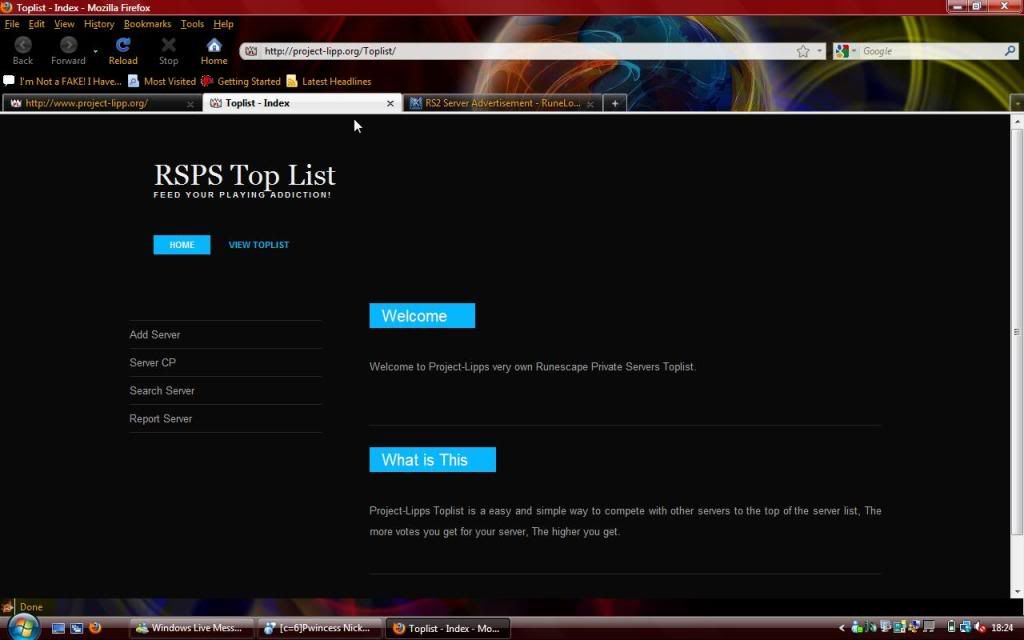The image size is (1024, 640).
Task: Open the address bar history dropdown arrow
Action: [x=820, y=51]
